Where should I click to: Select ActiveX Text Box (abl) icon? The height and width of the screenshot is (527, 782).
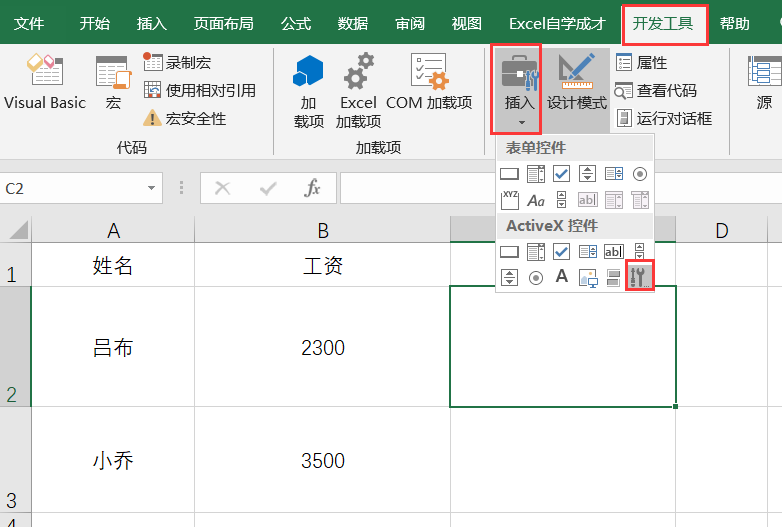(614, 252)
